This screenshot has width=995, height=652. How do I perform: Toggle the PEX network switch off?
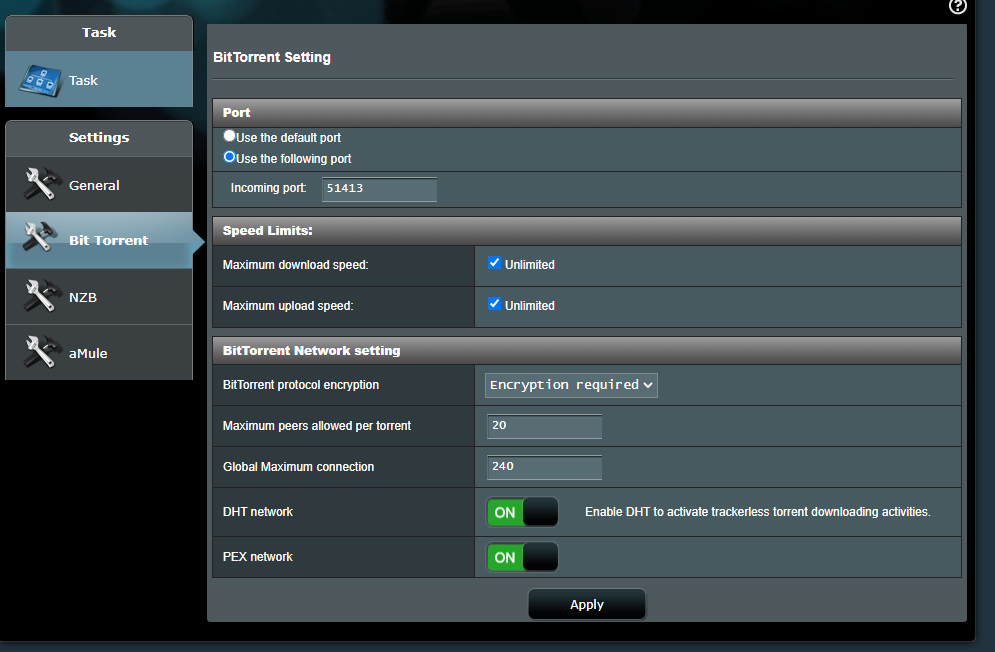(x=522, y=557)
